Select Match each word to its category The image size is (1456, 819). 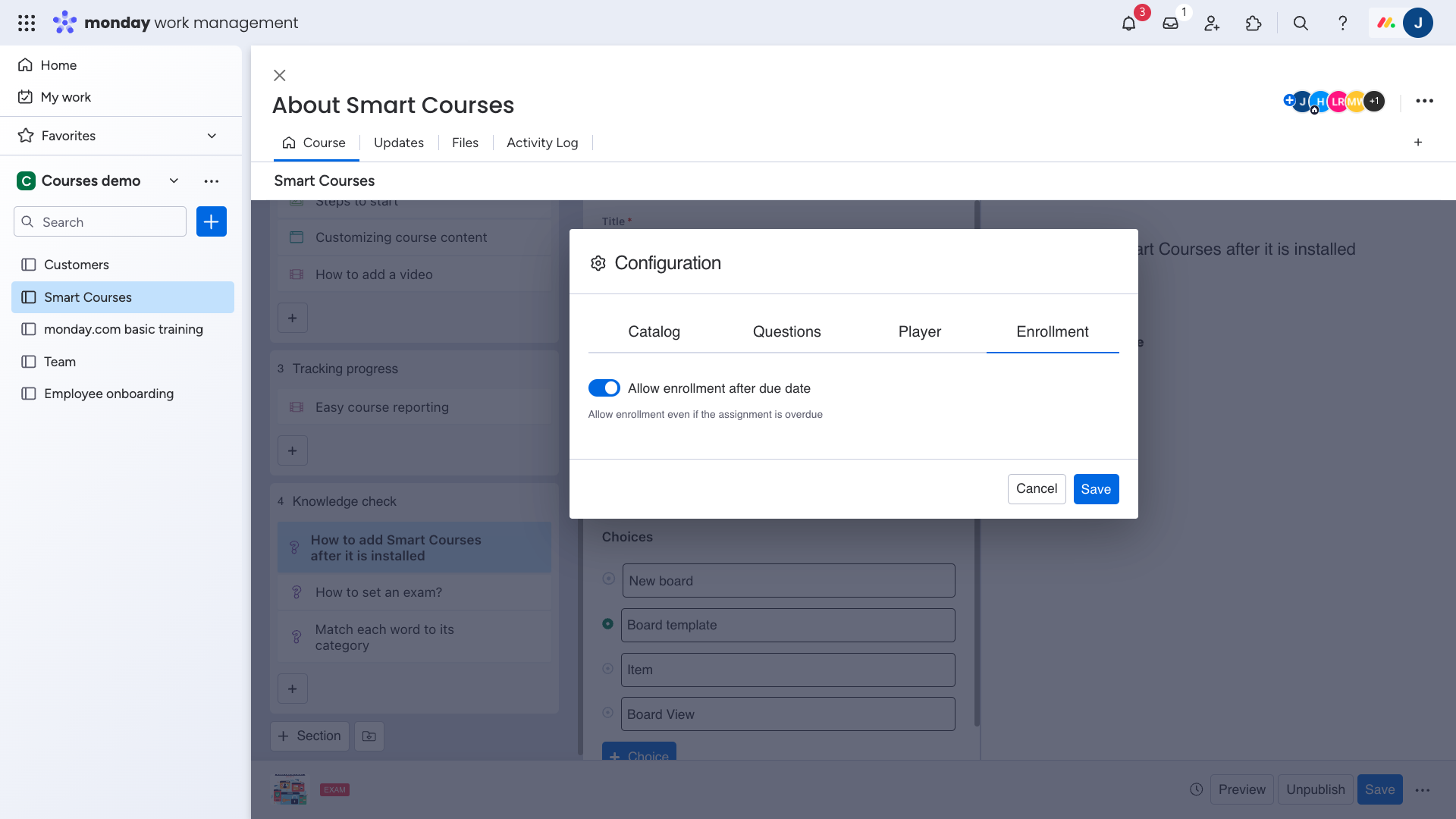pyautogui.click(x=414, y=637)
